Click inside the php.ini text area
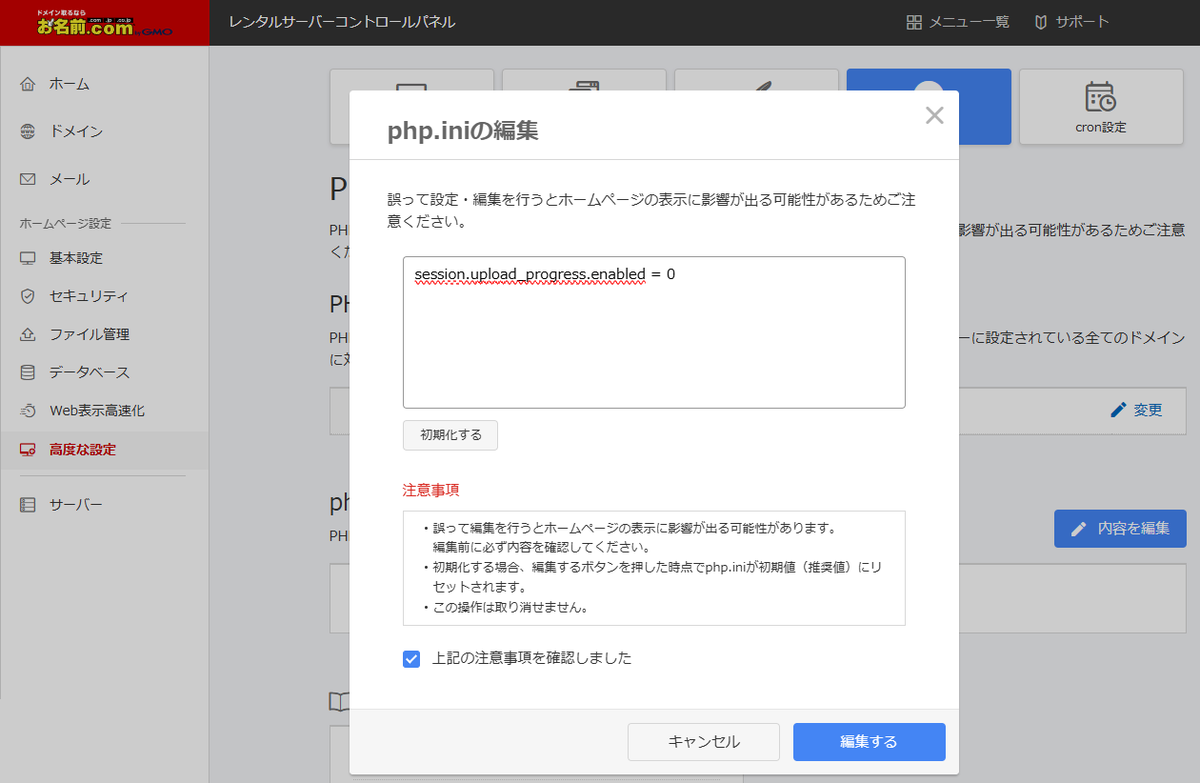 tap(654, 332)
